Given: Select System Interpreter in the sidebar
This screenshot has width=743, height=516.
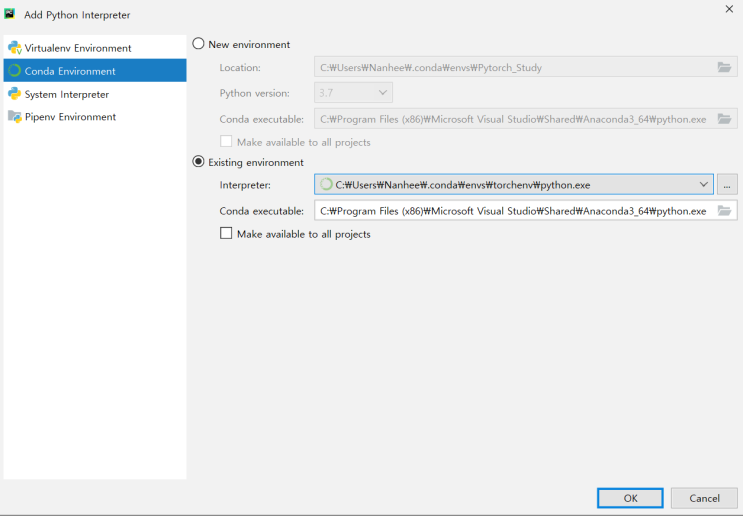Looking at the screenshot, I should coord(95,94).
